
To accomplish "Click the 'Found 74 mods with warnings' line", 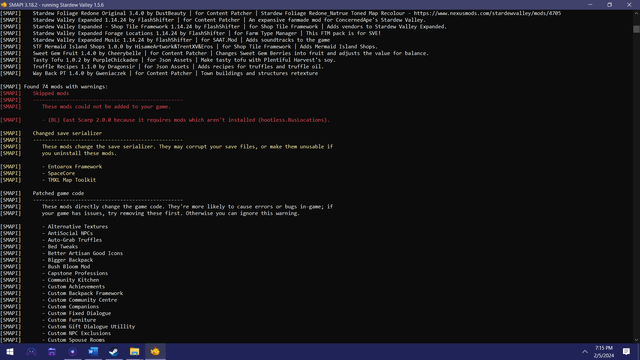I will coord(66,87).
